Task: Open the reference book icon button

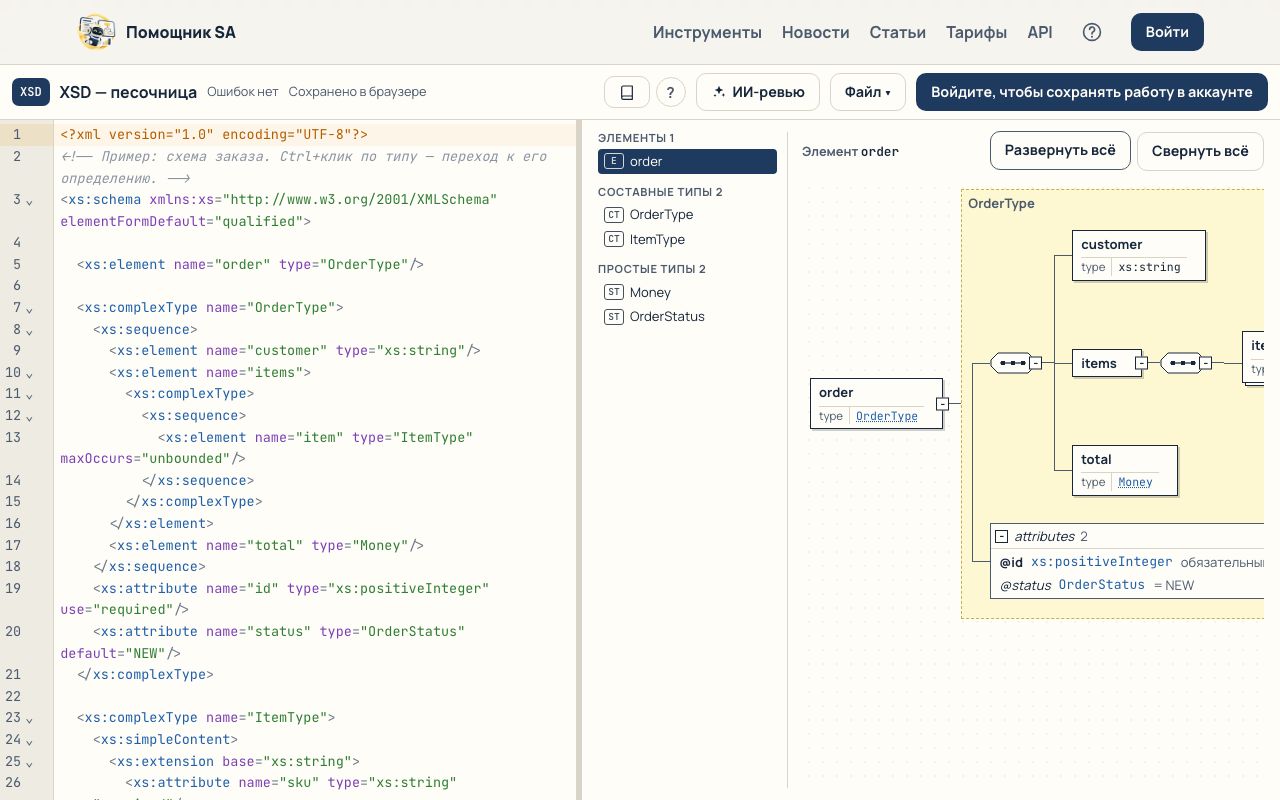Action: (627, 92)
